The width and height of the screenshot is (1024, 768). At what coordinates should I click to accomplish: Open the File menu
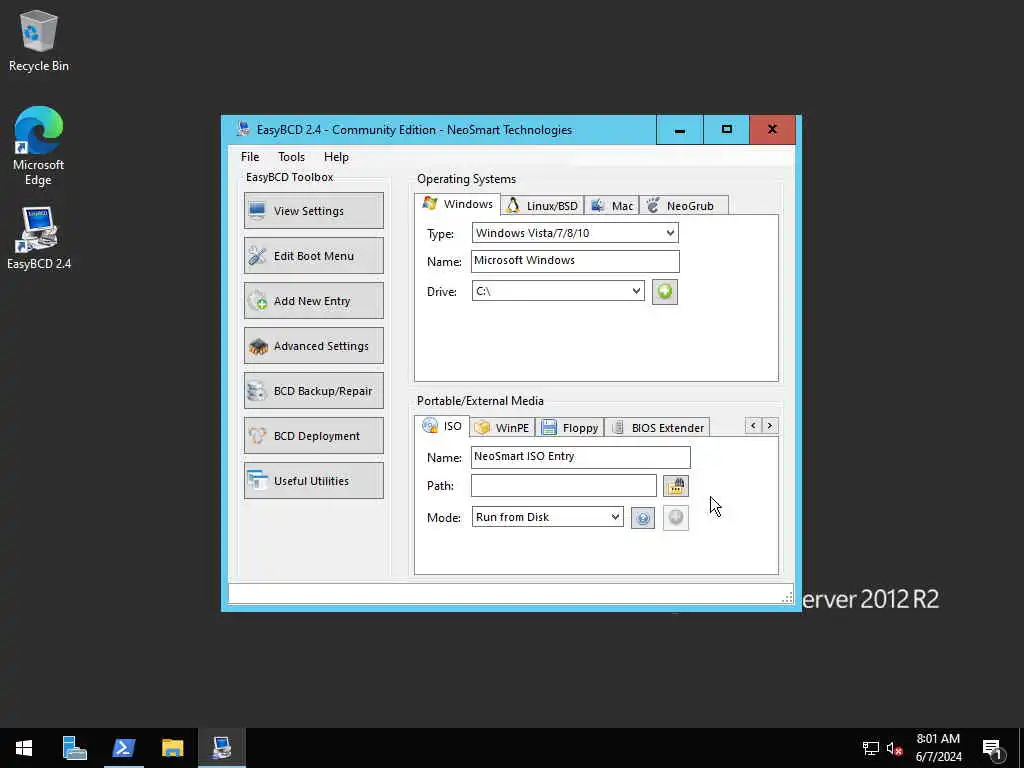249,157
